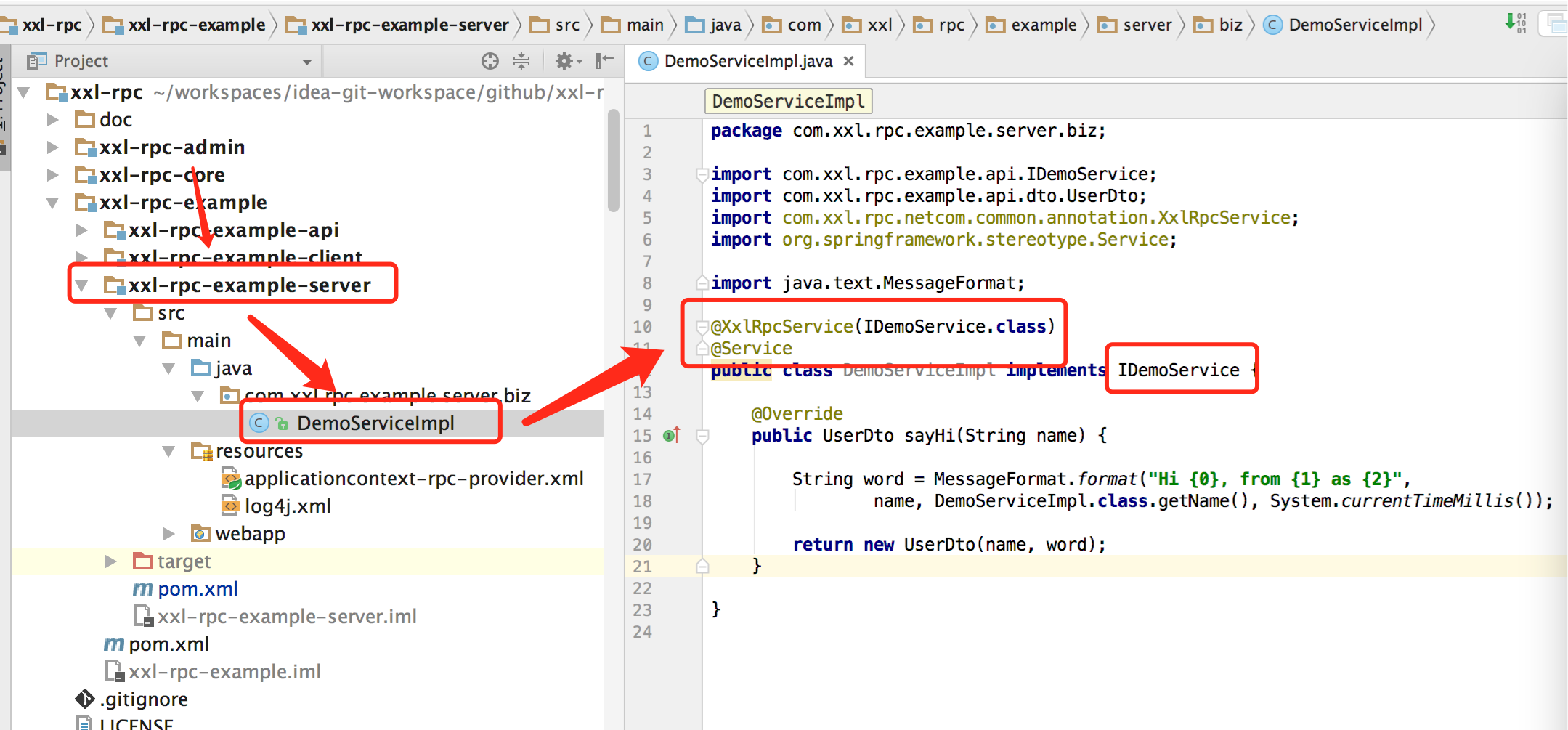Select the target folder
Viewport: 1568px width, 730px height.
(184, 561)
